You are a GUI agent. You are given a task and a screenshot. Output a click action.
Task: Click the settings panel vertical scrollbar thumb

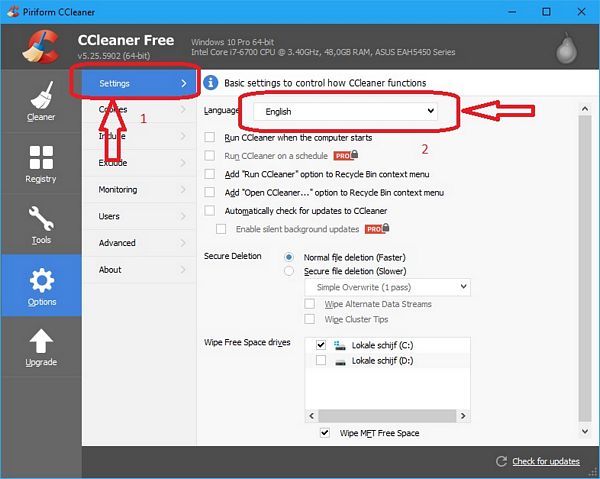(x=585, y=268)
